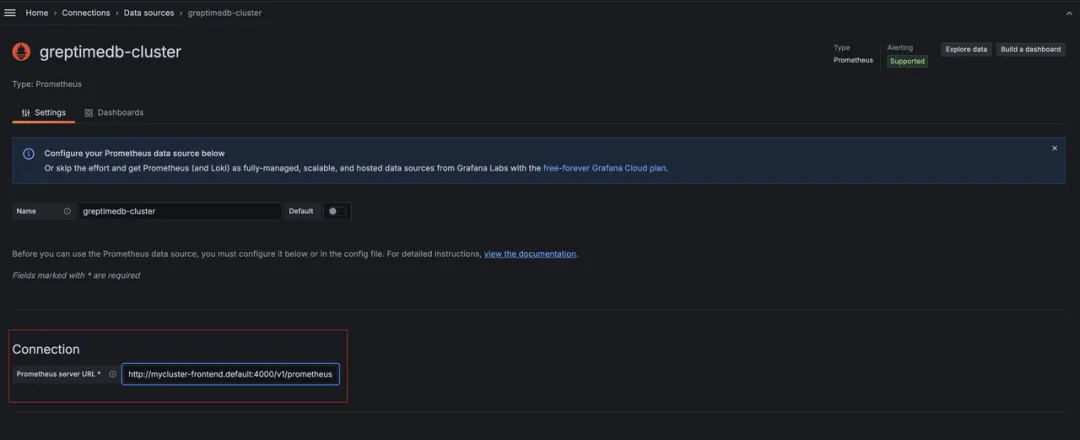The width and height of the screenshot is (1080, 440).
Task: Click the info icon in the blue banner
Action: pos(29,154)
